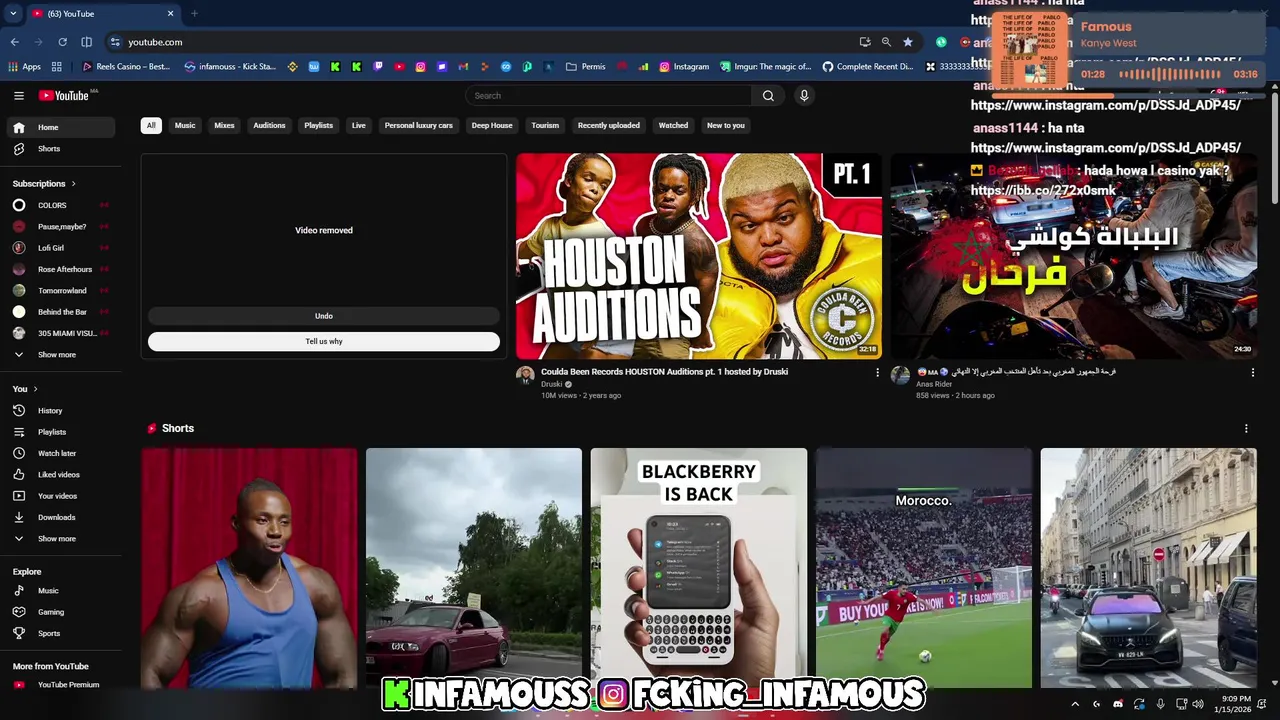Screen dimensions: 1280x720
Task: Open Shorts shelf options menu
Action: (1246, 429)
